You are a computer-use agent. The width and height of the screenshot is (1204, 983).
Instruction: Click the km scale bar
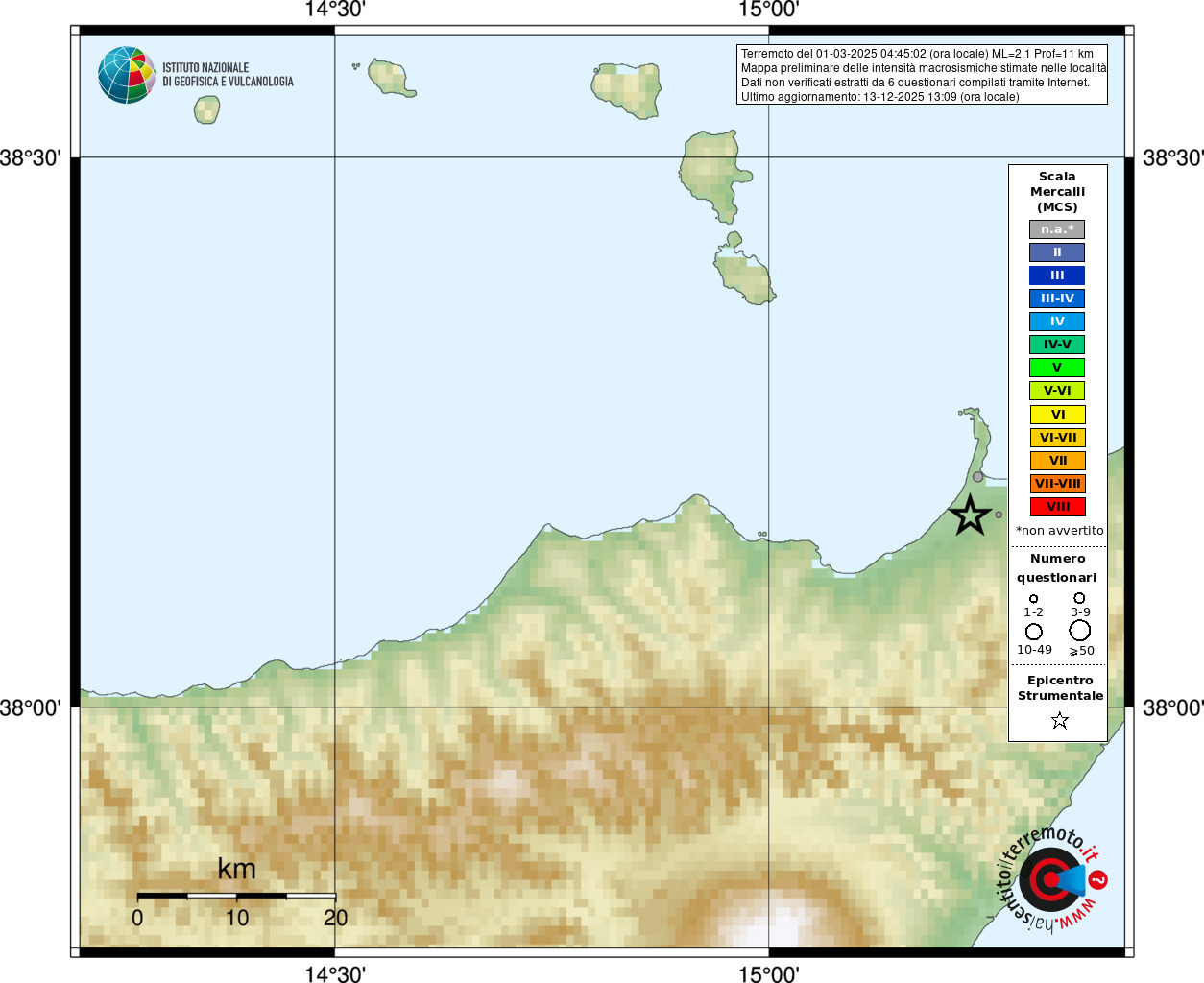(236, 896)
